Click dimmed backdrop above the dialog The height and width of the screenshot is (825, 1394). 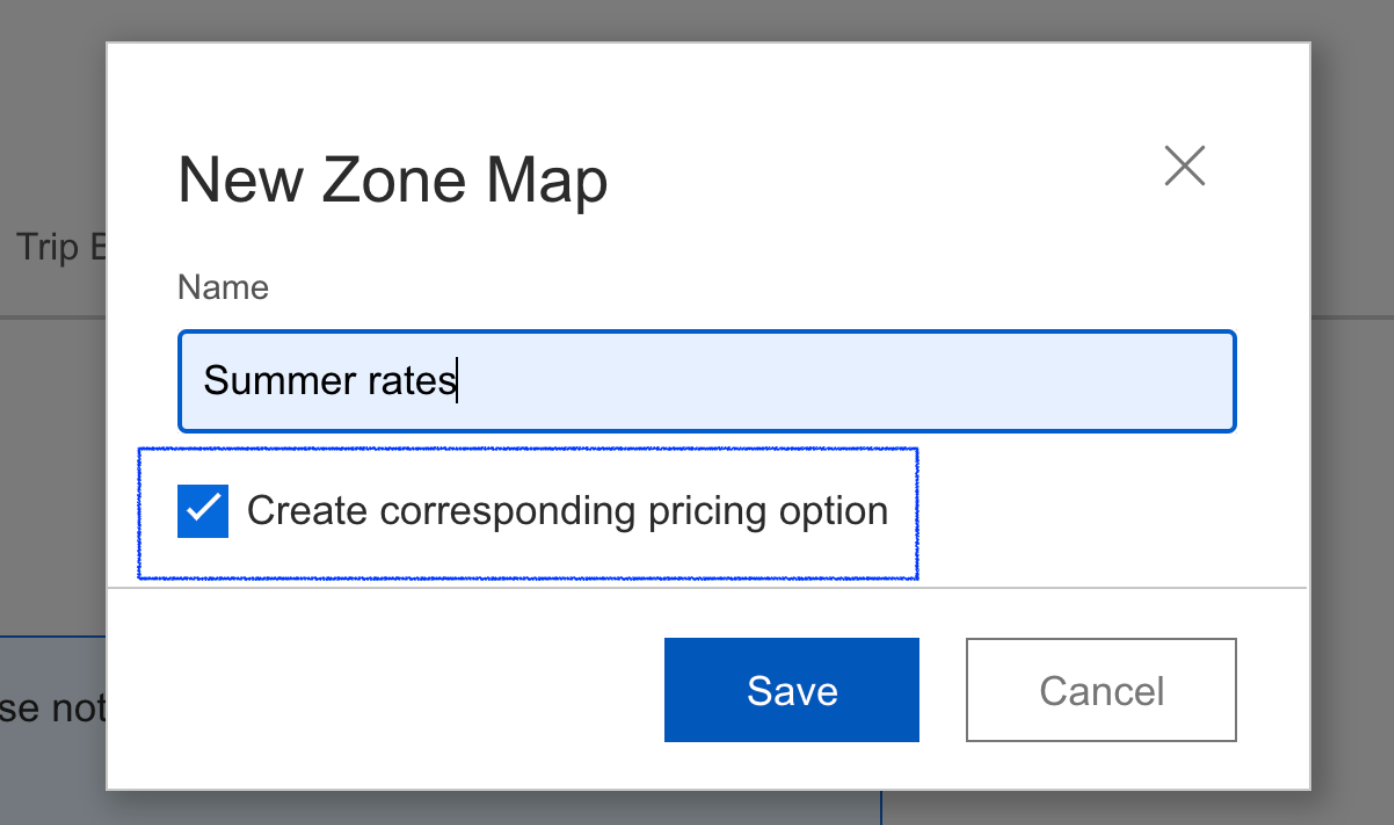pyautogui.click(x=700, y=20)
